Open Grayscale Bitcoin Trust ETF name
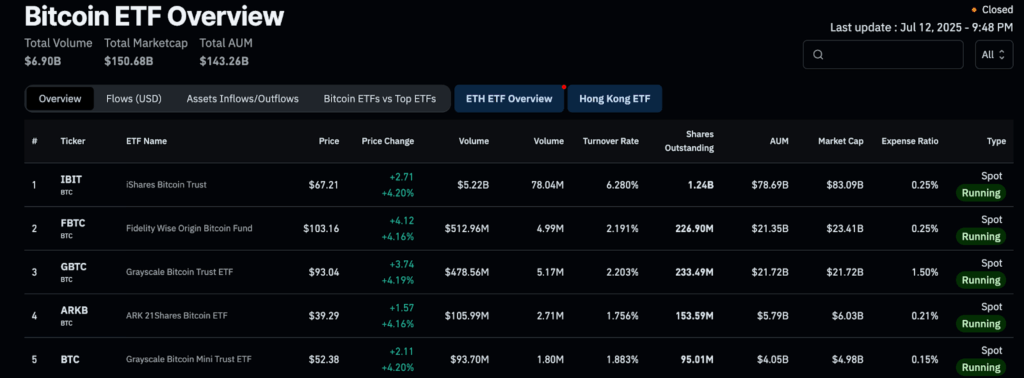The image size is (1024, 378). [179, 272]
